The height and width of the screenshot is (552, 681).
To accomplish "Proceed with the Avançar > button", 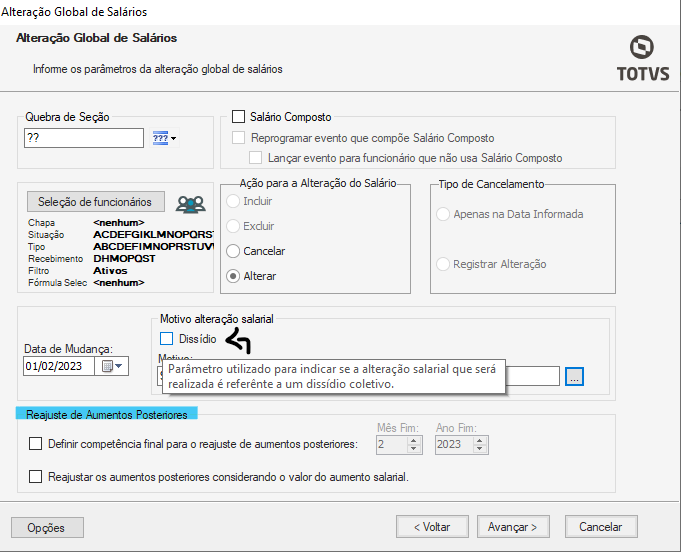I will tap(513, 526).
